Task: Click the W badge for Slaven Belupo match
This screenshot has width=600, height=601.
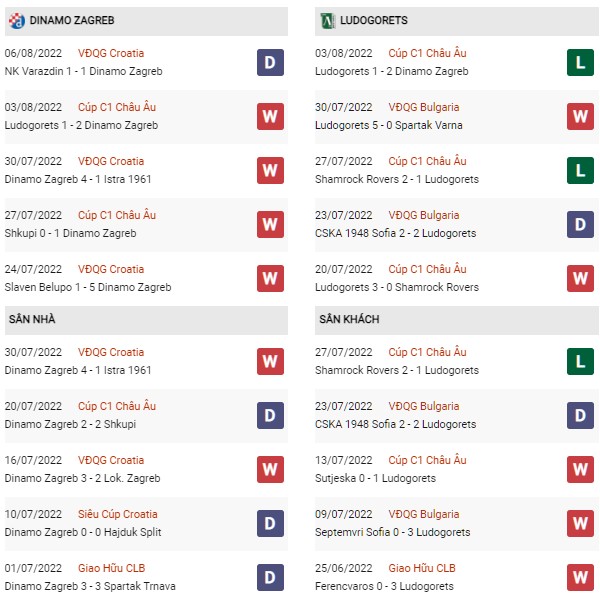Action: [270, 279]
